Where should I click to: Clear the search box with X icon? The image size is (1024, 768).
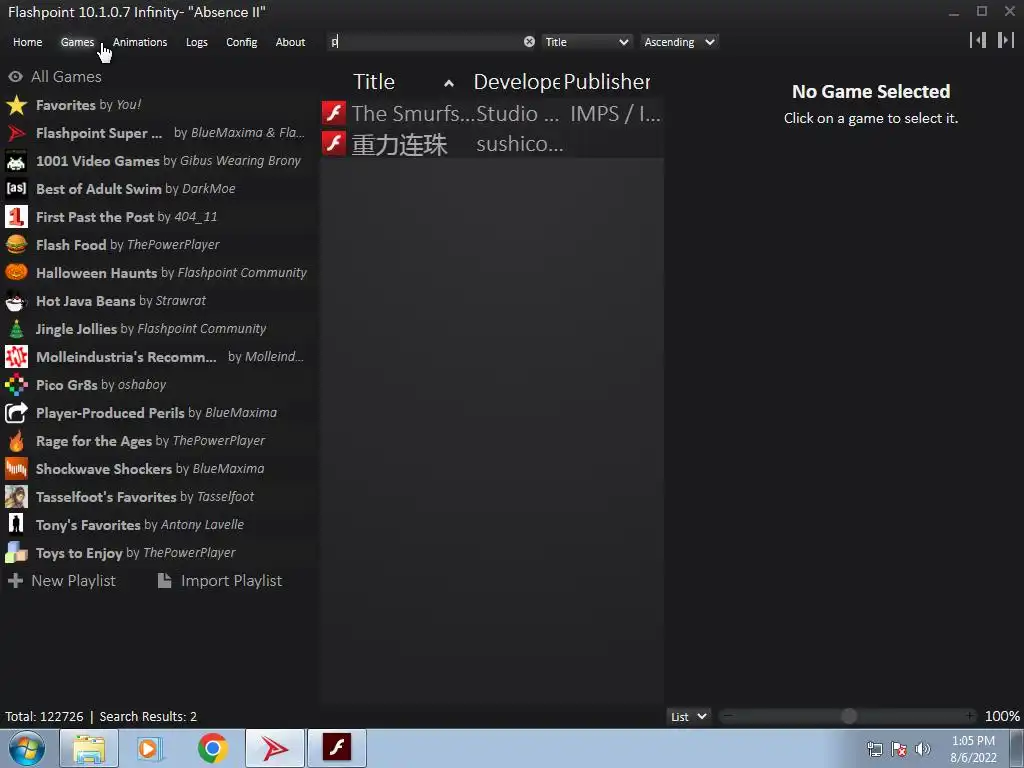tap(529, 42)
